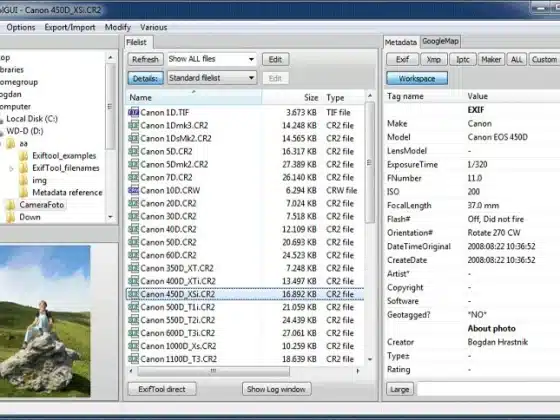Click the Canon 30D.CR2 file icon
560x420 pixels.
(133, 216)
